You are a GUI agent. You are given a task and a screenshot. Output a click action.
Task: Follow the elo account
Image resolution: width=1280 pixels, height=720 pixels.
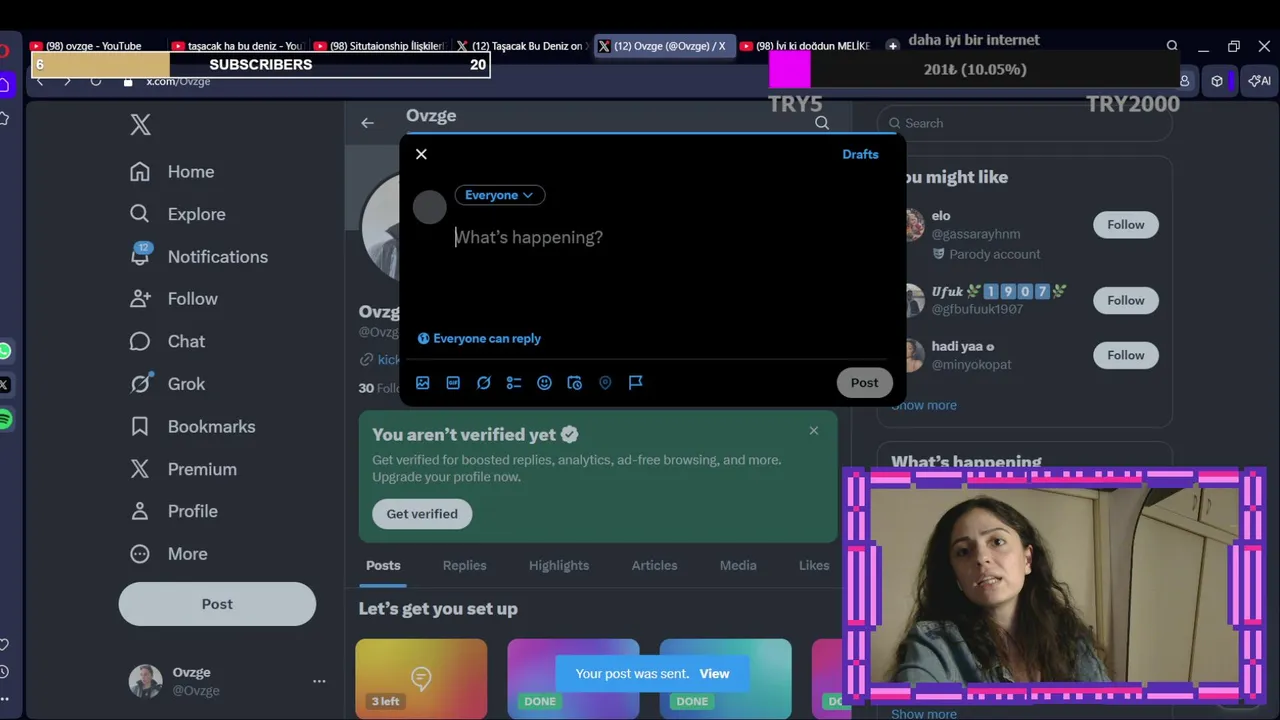click(1125, 225)
